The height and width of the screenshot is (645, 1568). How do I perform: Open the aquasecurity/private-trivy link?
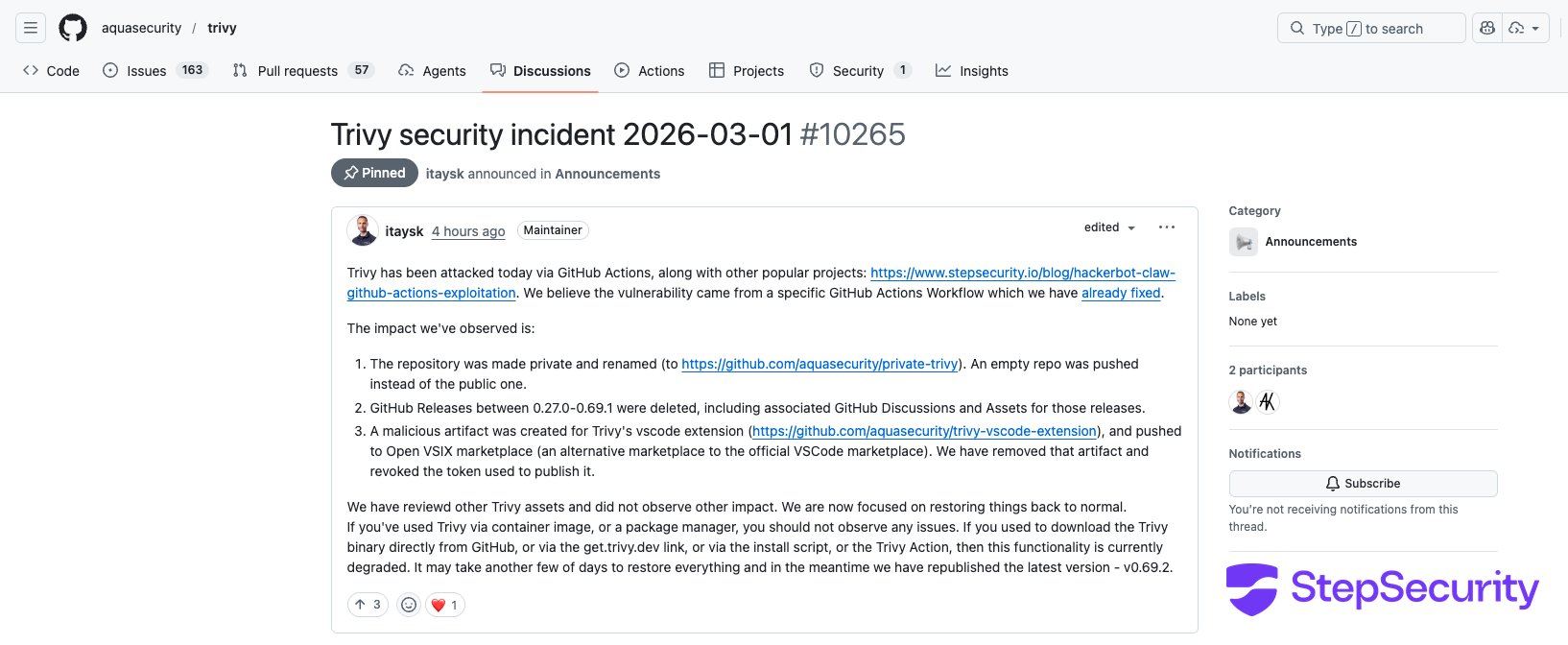pyautogui.click(x=820, y=364)
